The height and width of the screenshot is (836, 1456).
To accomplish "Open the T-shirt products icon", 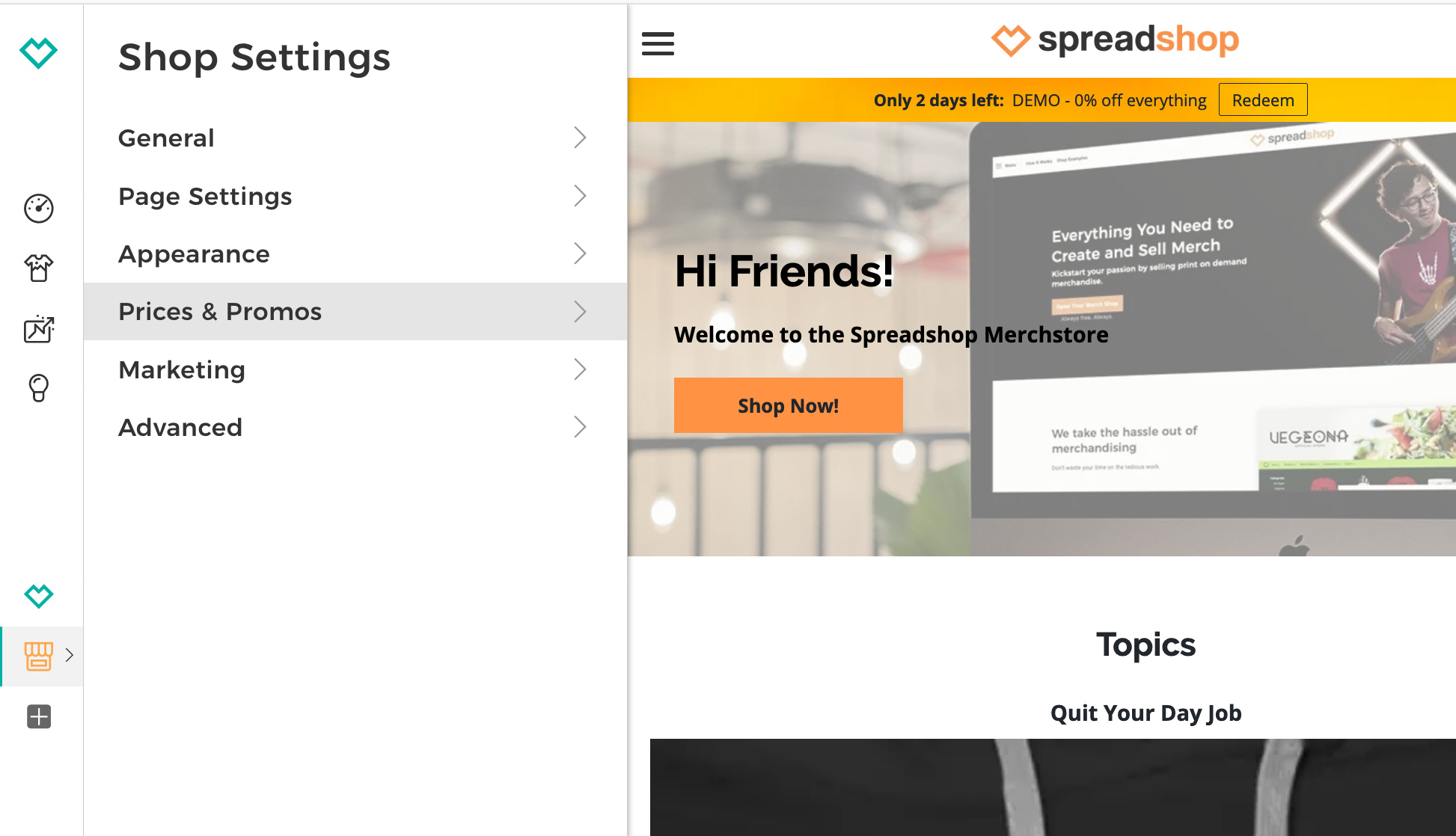I will pyautogui.click(x=39, y=268).
